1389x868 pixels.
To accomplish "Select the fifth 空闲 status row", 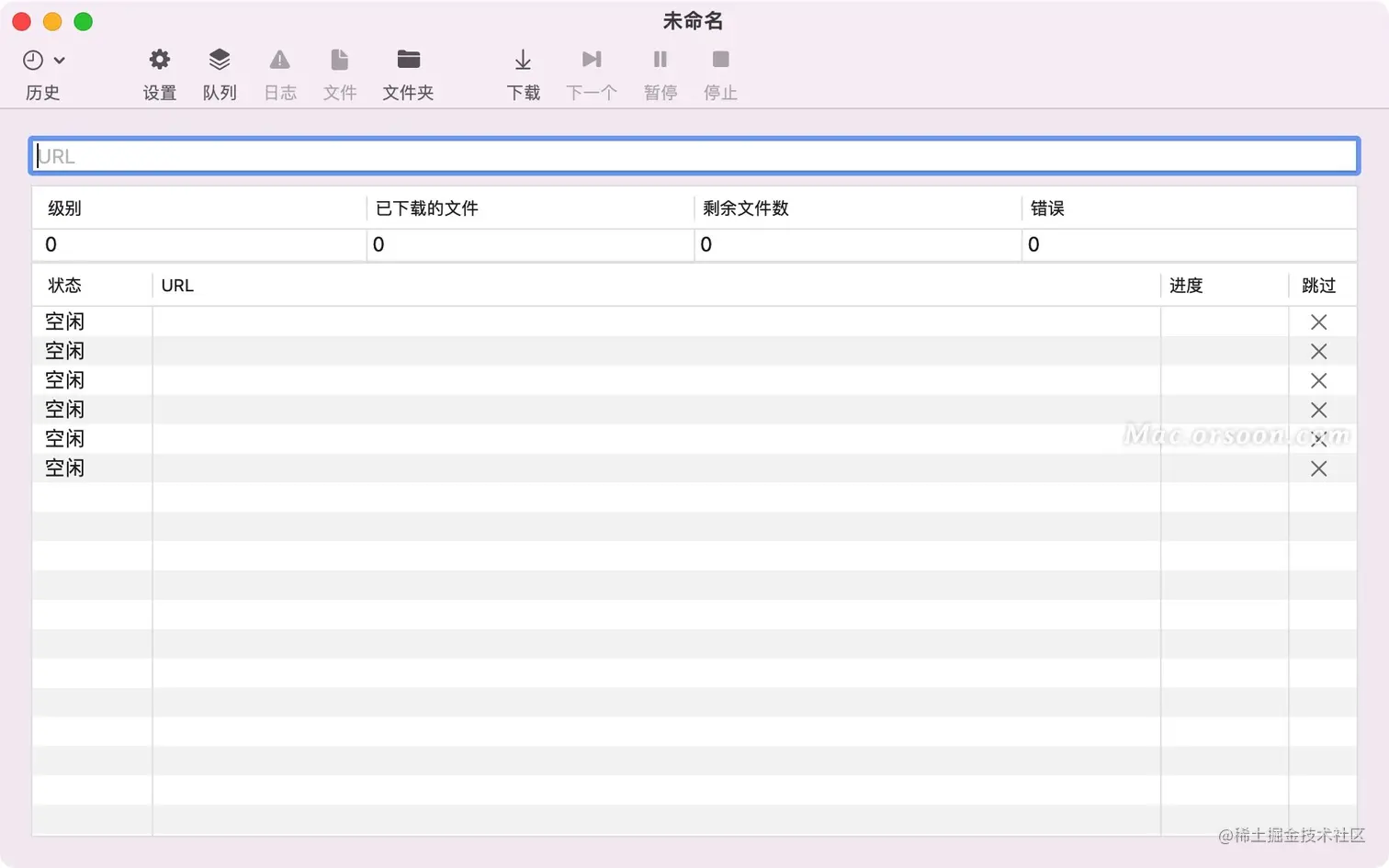I will point(694,439).
